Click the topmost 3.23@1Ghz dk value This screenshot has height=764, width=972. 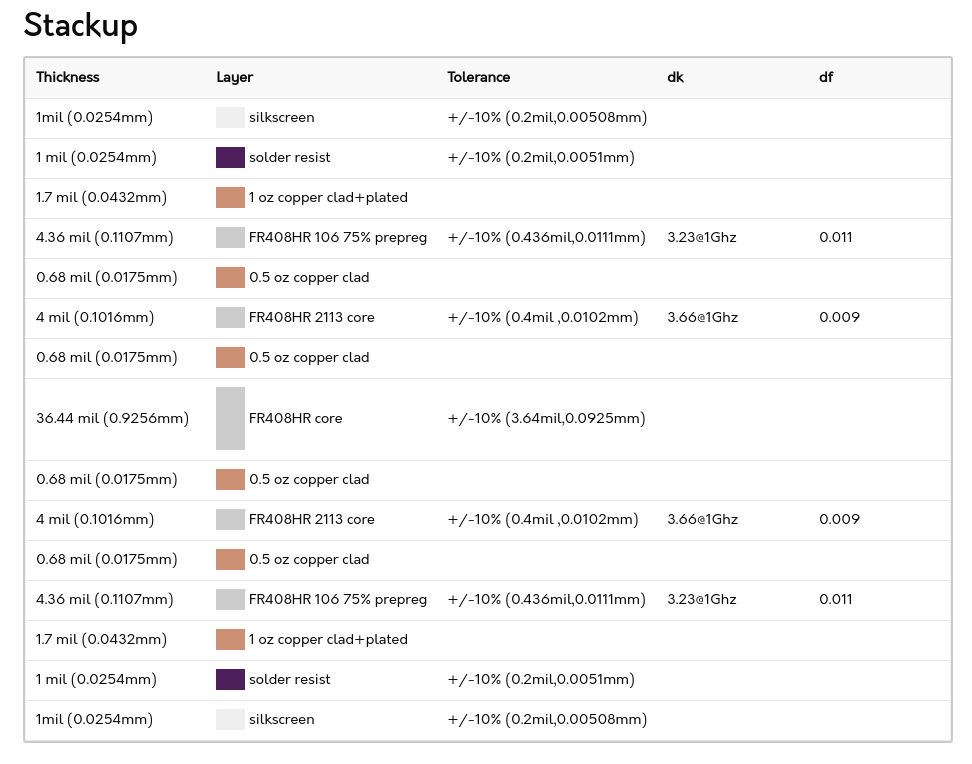tap(701, 237)
